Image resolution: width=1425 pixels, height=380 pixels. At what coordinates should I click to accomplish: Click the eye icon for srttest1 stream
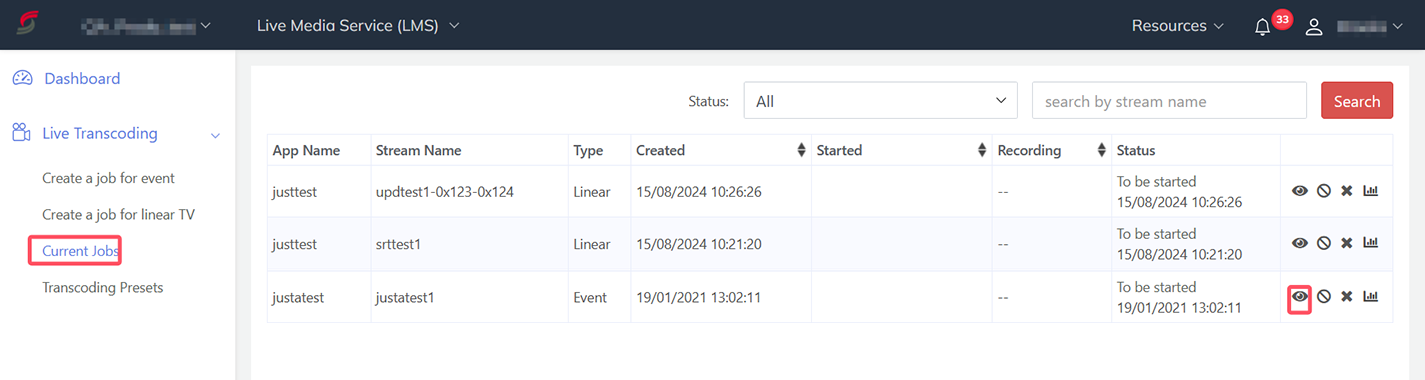click(1299, 243)
